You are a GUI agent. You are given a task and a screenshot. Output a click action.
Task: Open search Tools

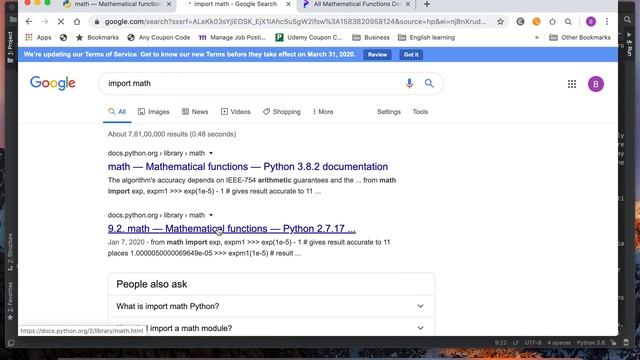(420, 111)
